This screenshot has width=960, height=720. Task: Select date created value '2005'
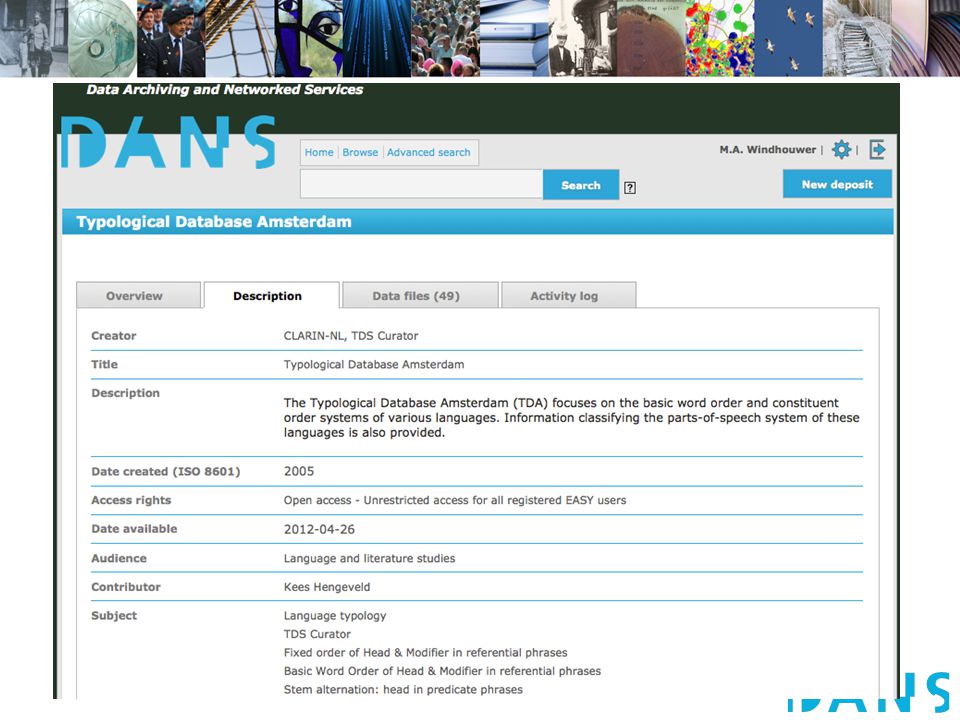click(x=299, y=471)
